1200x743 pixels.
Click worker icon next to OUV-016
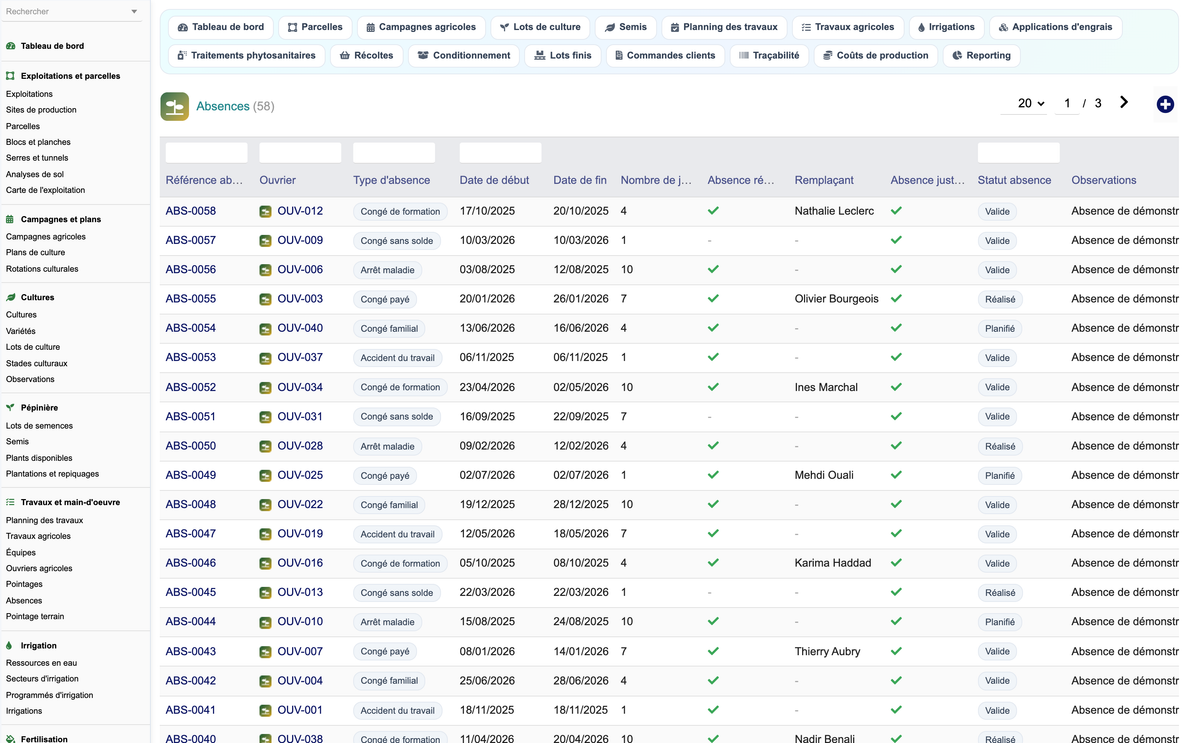click(265, 564)
